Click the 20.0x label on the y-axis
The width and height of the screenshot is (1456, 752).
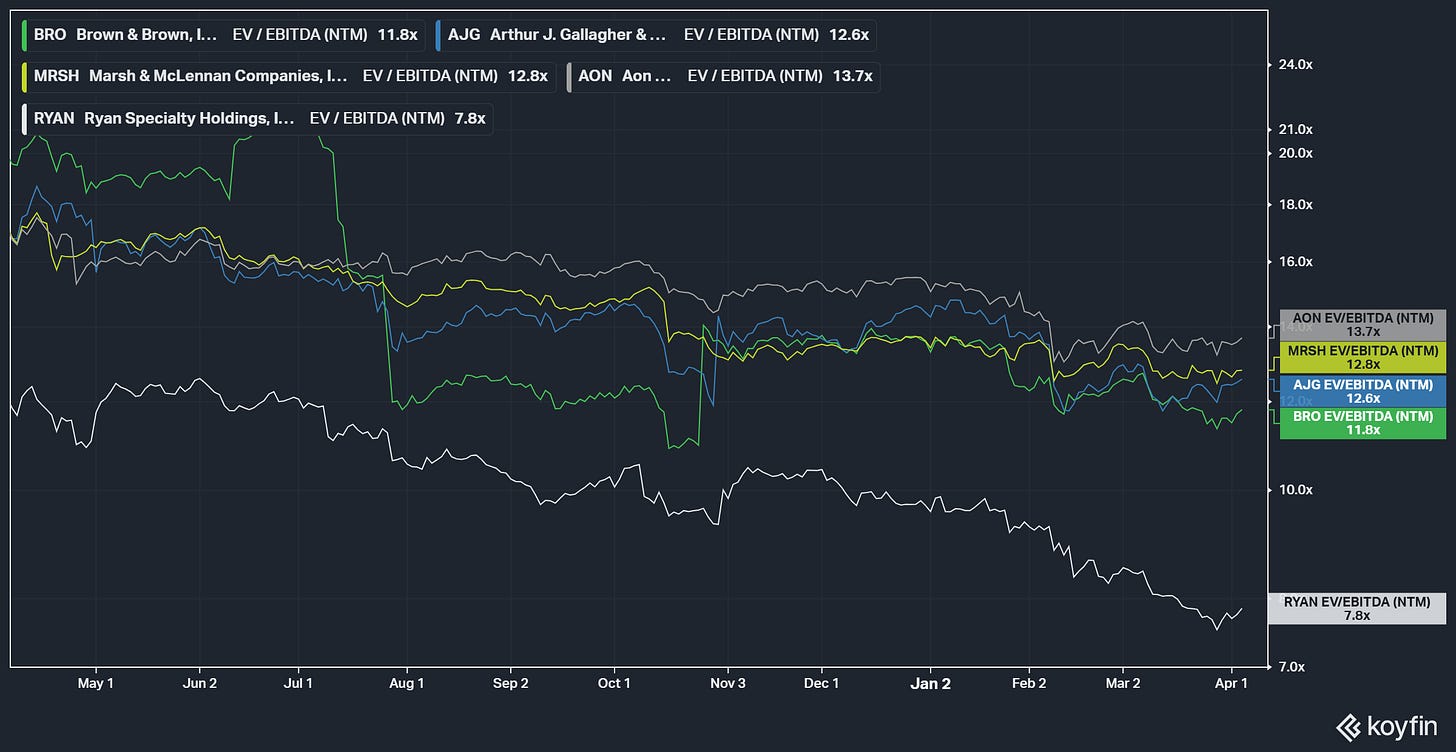coord(1296,153)
